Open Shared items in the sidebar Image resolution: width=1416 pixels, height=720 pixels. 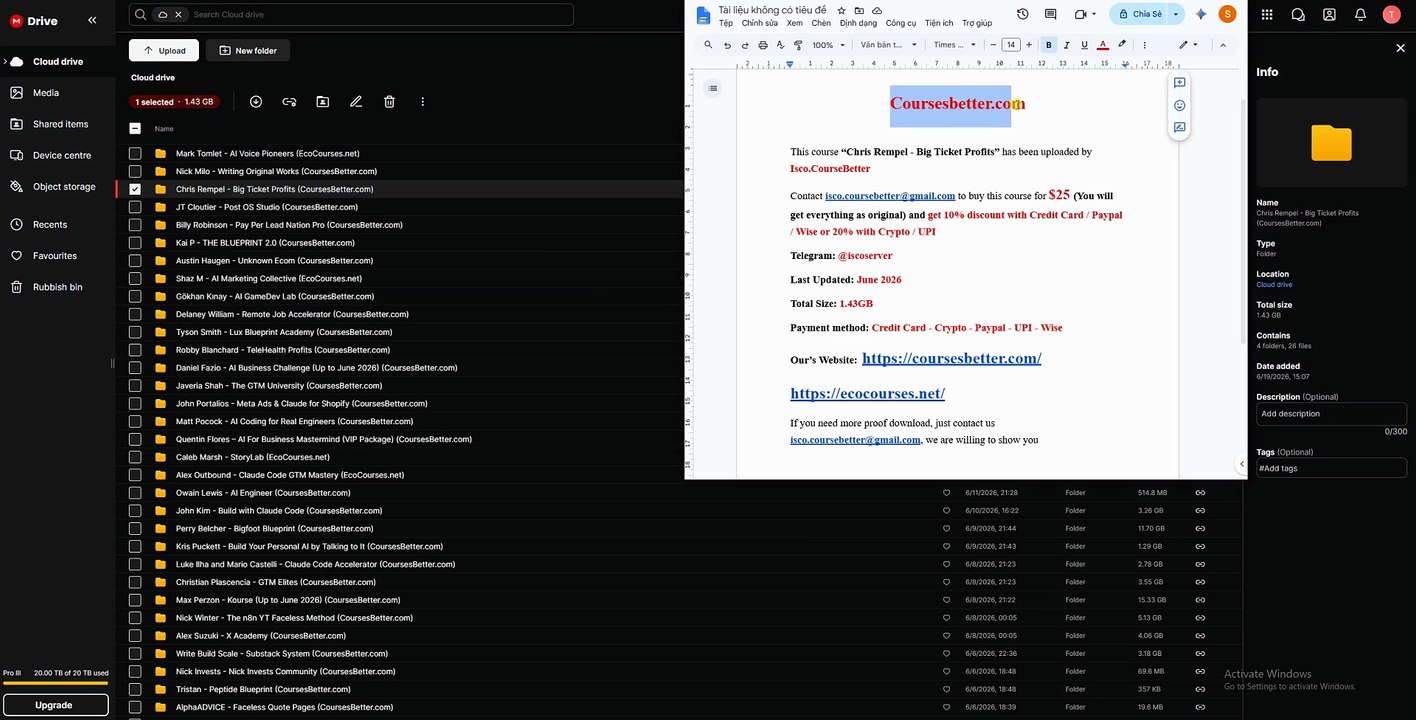pyautogui.click(x=60, y=124)
